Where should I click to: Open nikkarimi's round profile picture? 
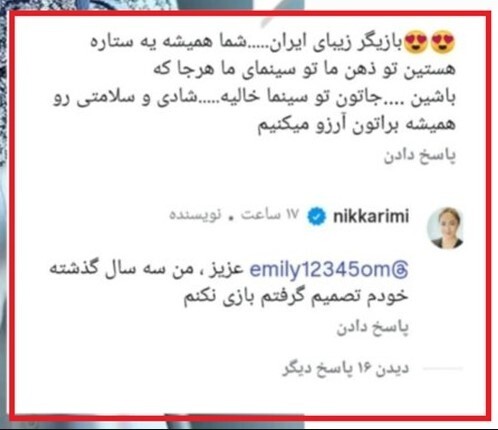[x=446, y=228]
